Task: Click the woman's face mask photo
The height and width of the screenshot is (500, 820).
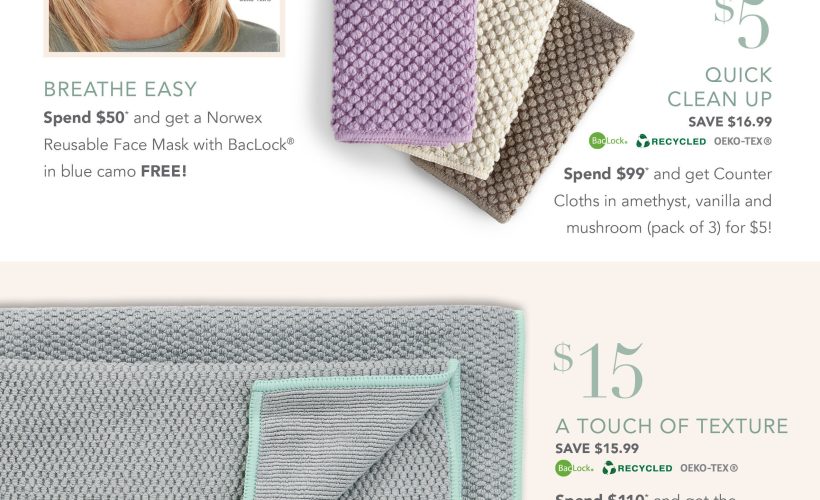Action: (164, 26)
